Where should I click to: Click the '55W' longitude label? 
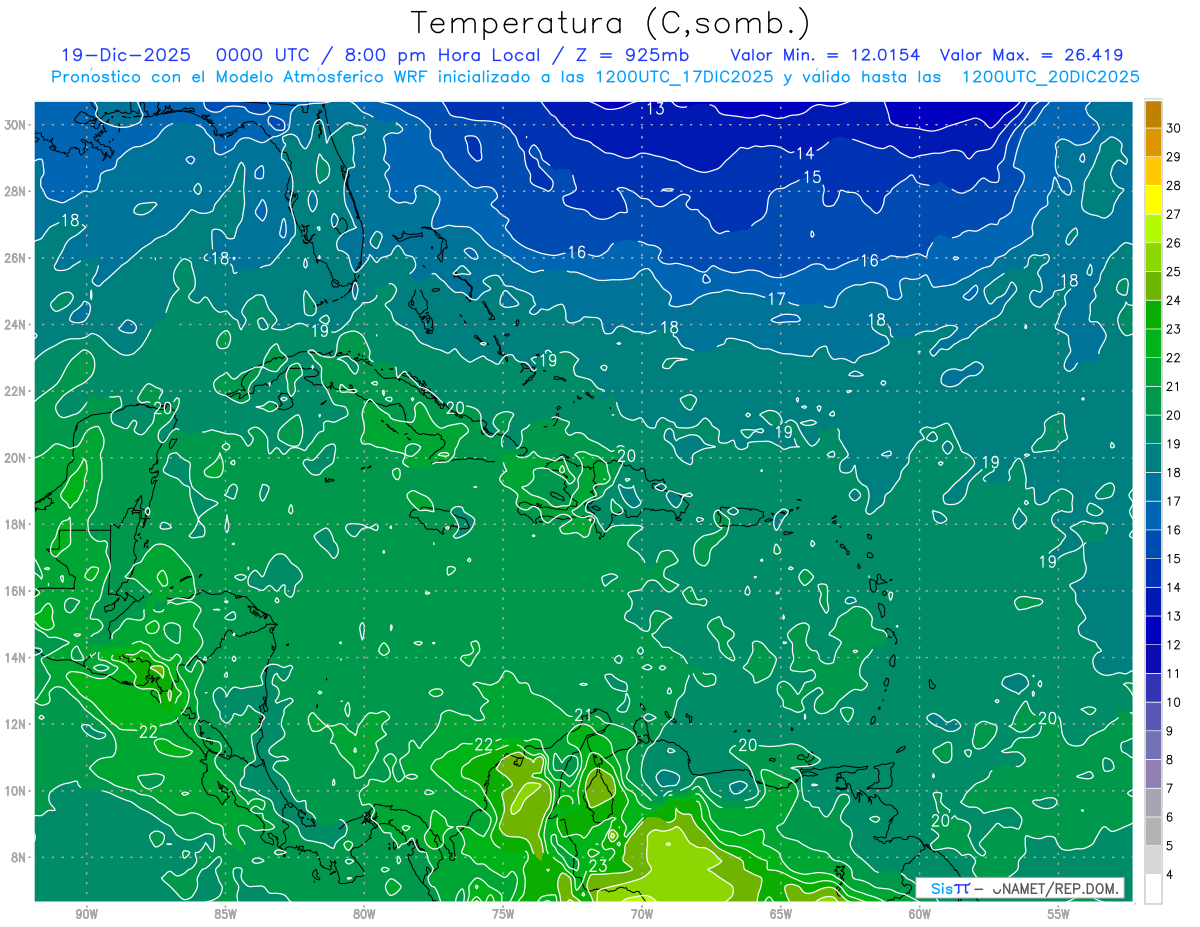click(1058, 914)
